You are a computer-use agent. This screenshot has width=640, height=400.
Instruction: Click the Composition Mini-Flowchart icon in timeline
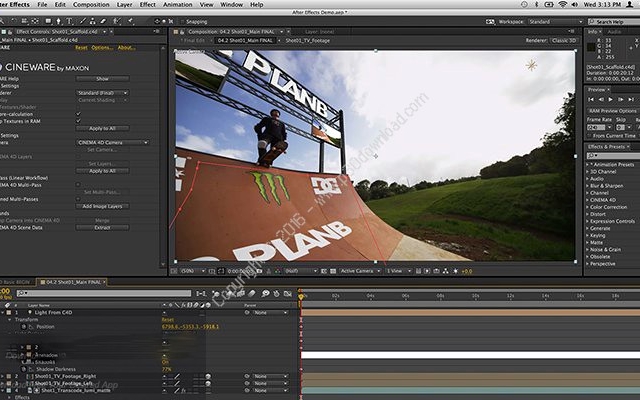pos(201,293)
